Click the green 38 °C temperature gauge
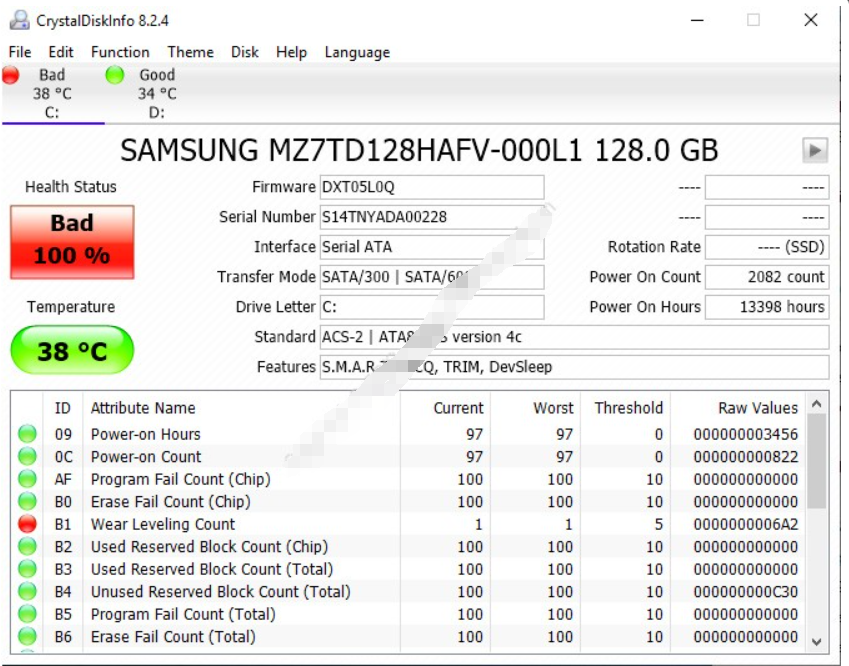Viewport: 849px width, 666px height. [71, 349]
